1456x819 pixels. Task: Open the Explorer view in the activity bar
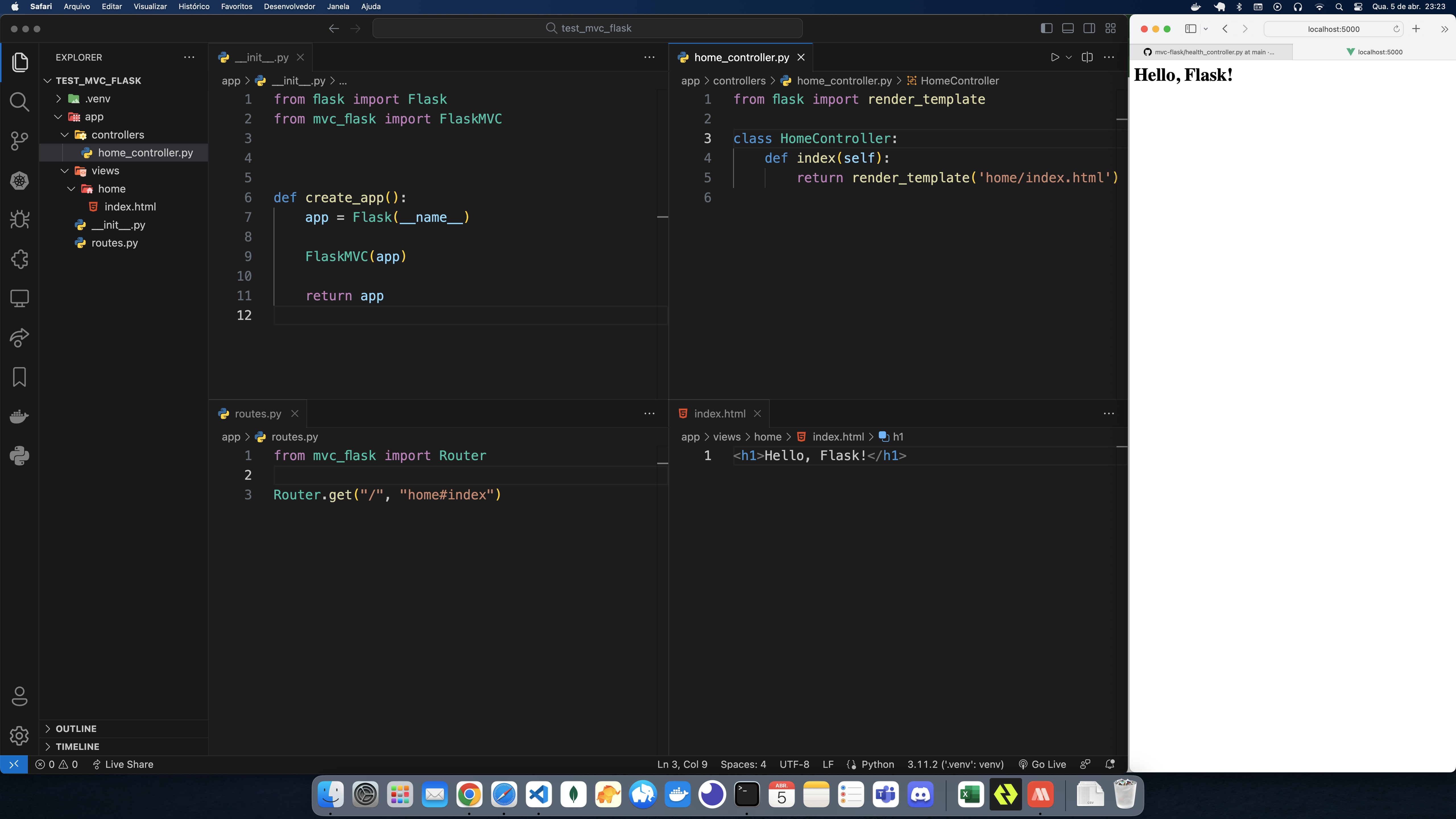[x=19, y=62]
